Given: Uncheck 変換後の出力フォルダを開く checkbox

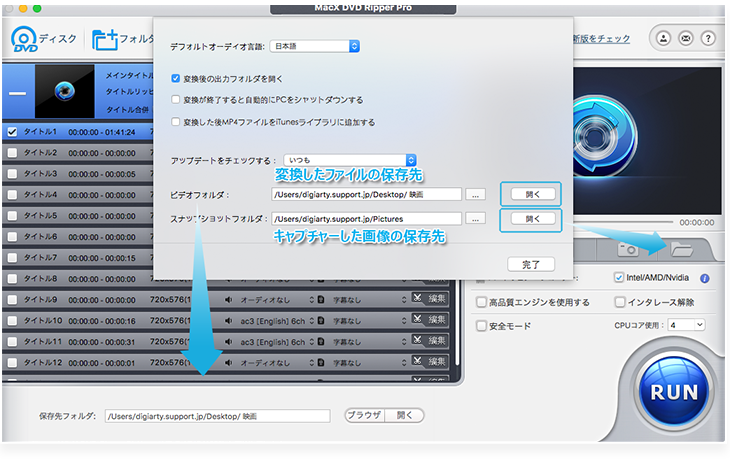Looking at the screenshot, I should tap(176, 78).
